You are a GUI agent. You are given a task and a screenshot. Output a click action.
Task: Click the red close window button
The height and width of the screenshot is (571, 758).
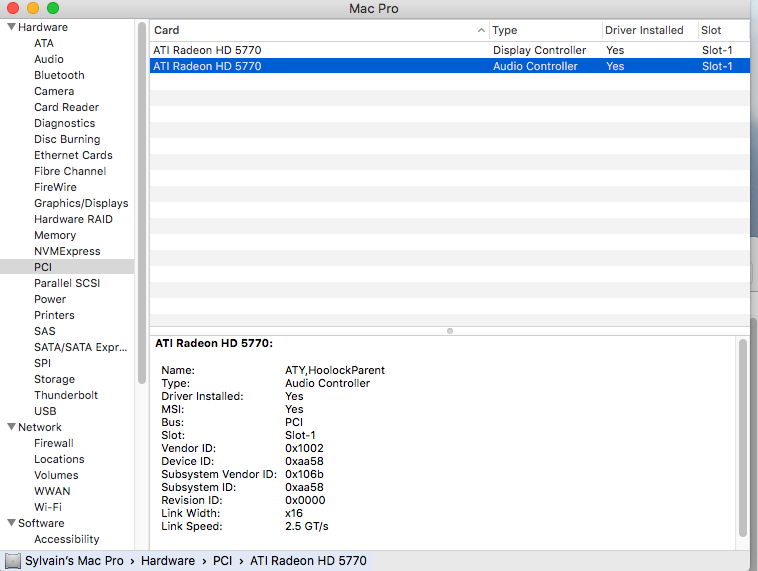(x=13, y=8)
